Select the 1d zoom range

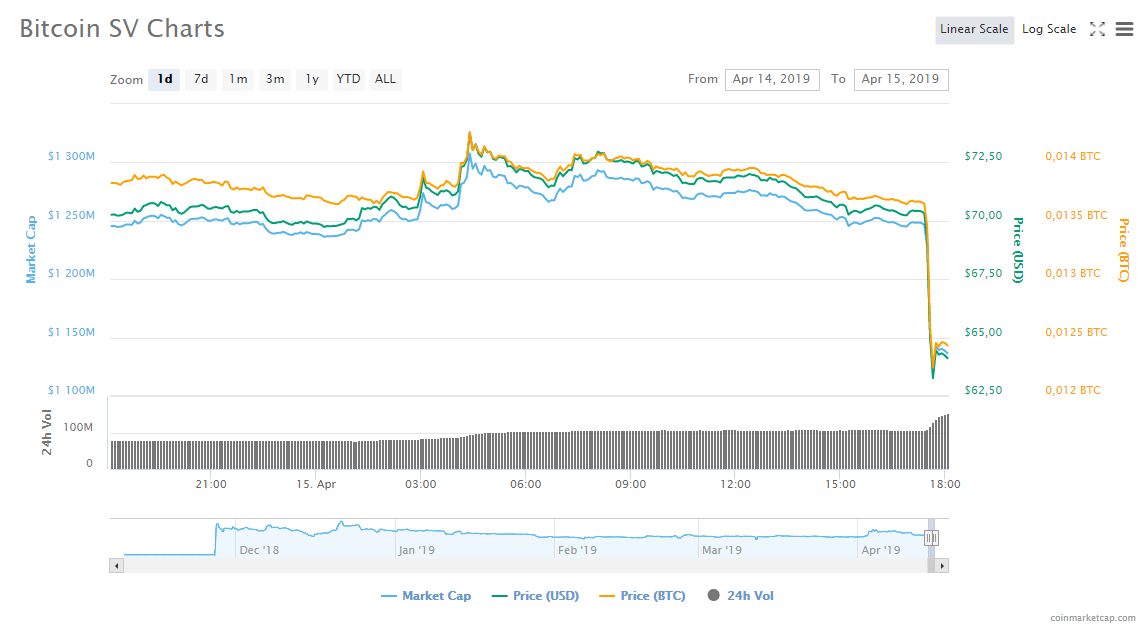click(164, 79)
